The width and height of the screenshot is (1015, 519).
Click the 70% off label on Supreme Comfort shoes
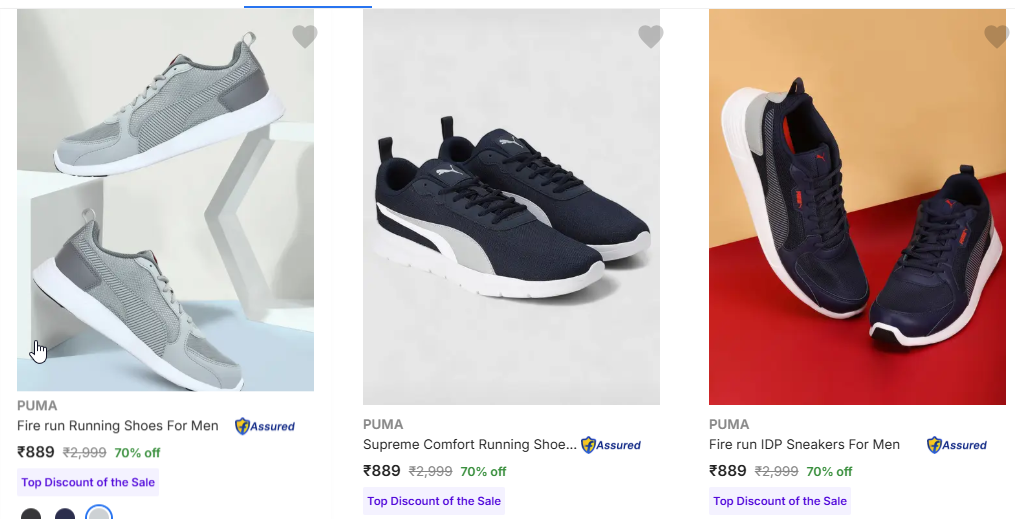tap(483, 472)
